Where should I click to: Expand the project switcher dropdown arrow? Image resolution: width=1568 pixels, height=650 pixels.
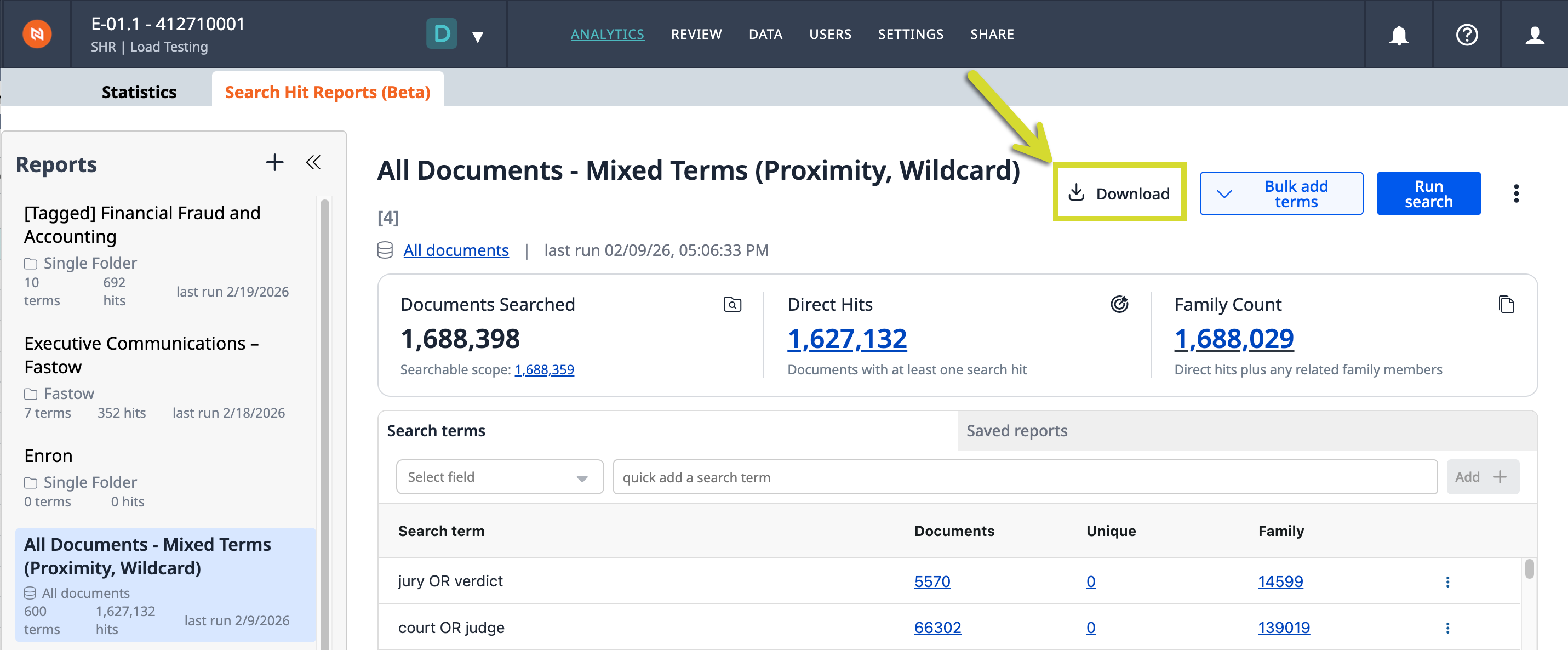pyautogui.click(x=478, y=37)
